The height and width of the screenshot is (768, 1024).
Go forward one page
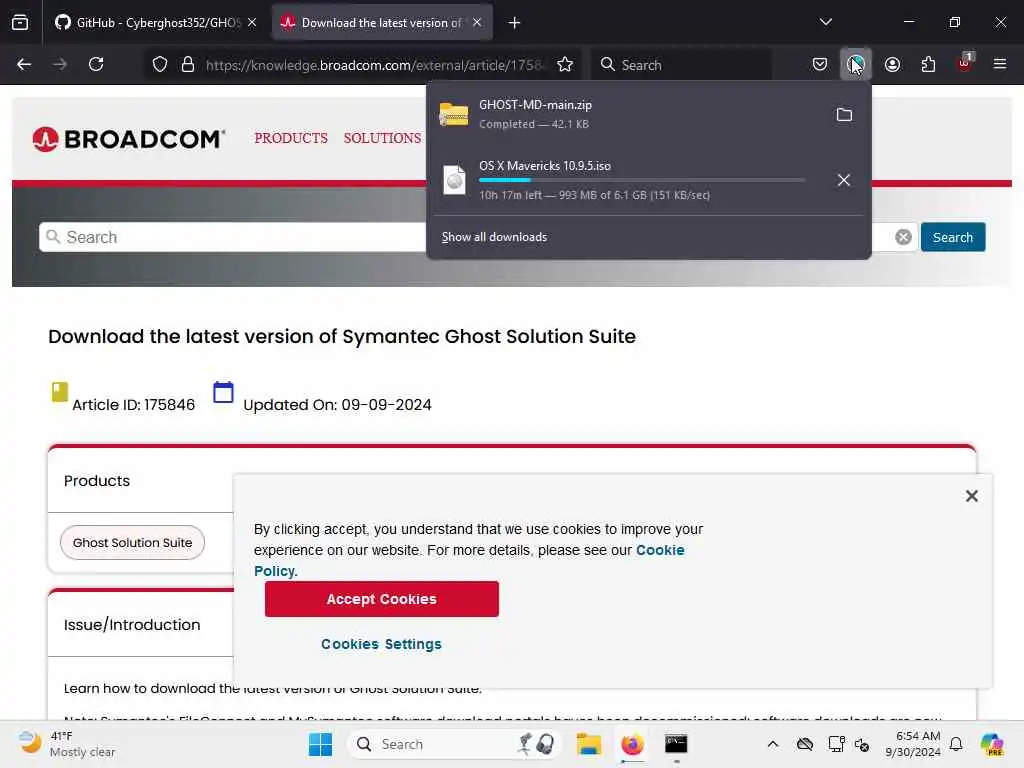click(x=60, y=64)
